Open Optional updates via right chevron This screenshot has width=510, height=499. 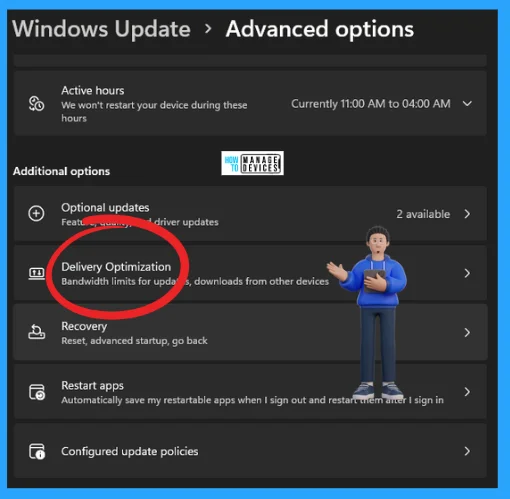tap(467, 214)
